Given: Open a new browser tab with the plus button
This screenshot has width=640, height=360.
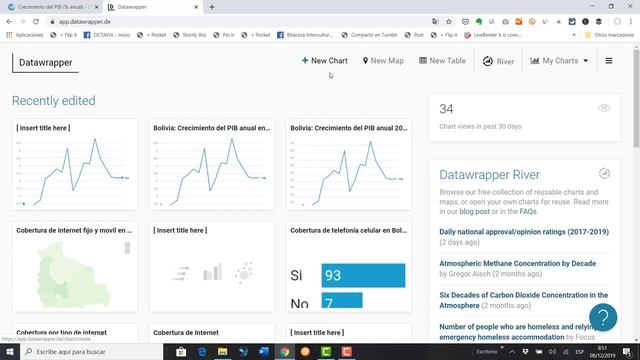Looking at the screenshot, I should click(212, 7).
